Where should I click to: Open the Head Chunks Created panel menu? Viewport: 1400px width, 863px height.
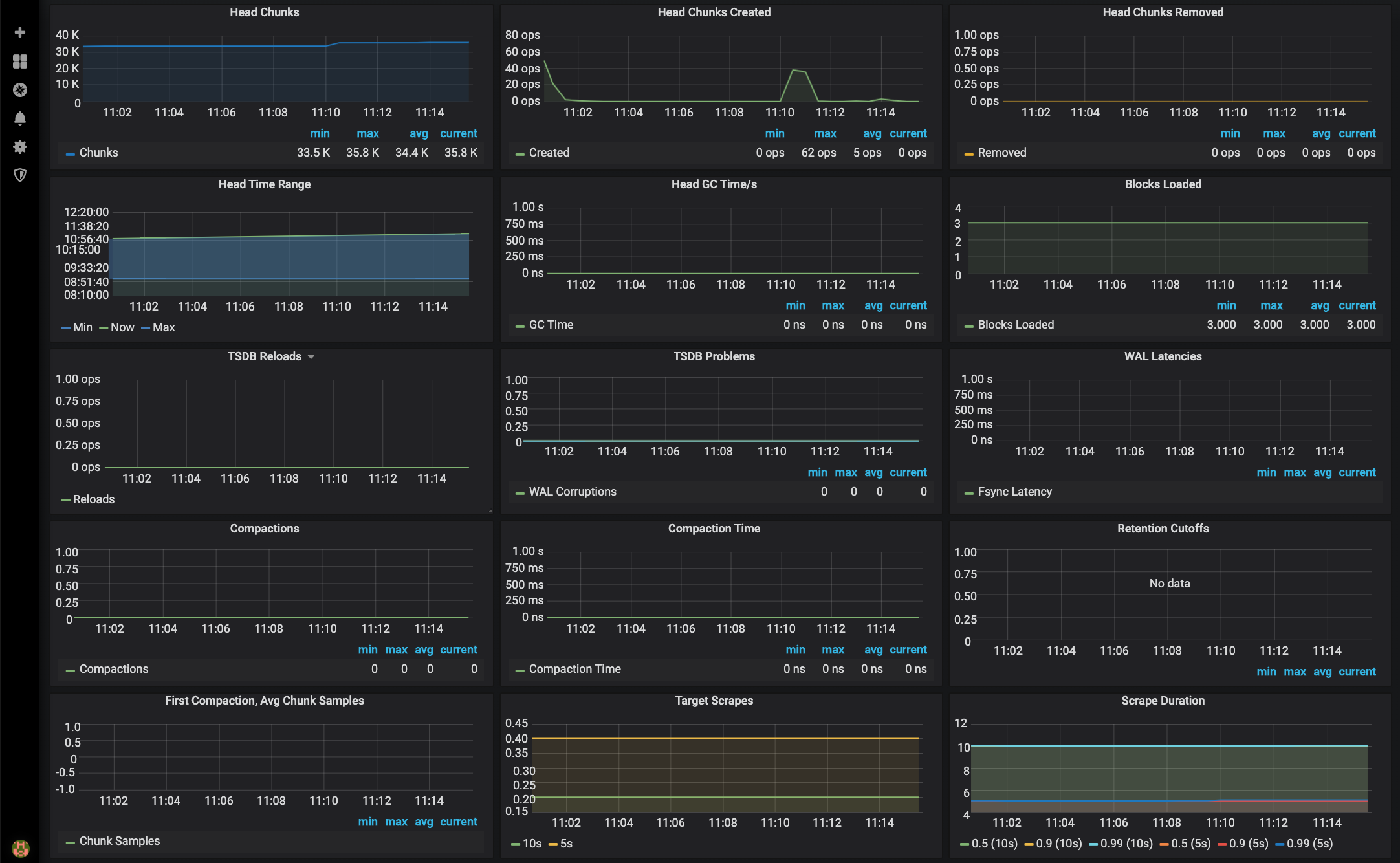pyautogui.click(x=714, y=12)
